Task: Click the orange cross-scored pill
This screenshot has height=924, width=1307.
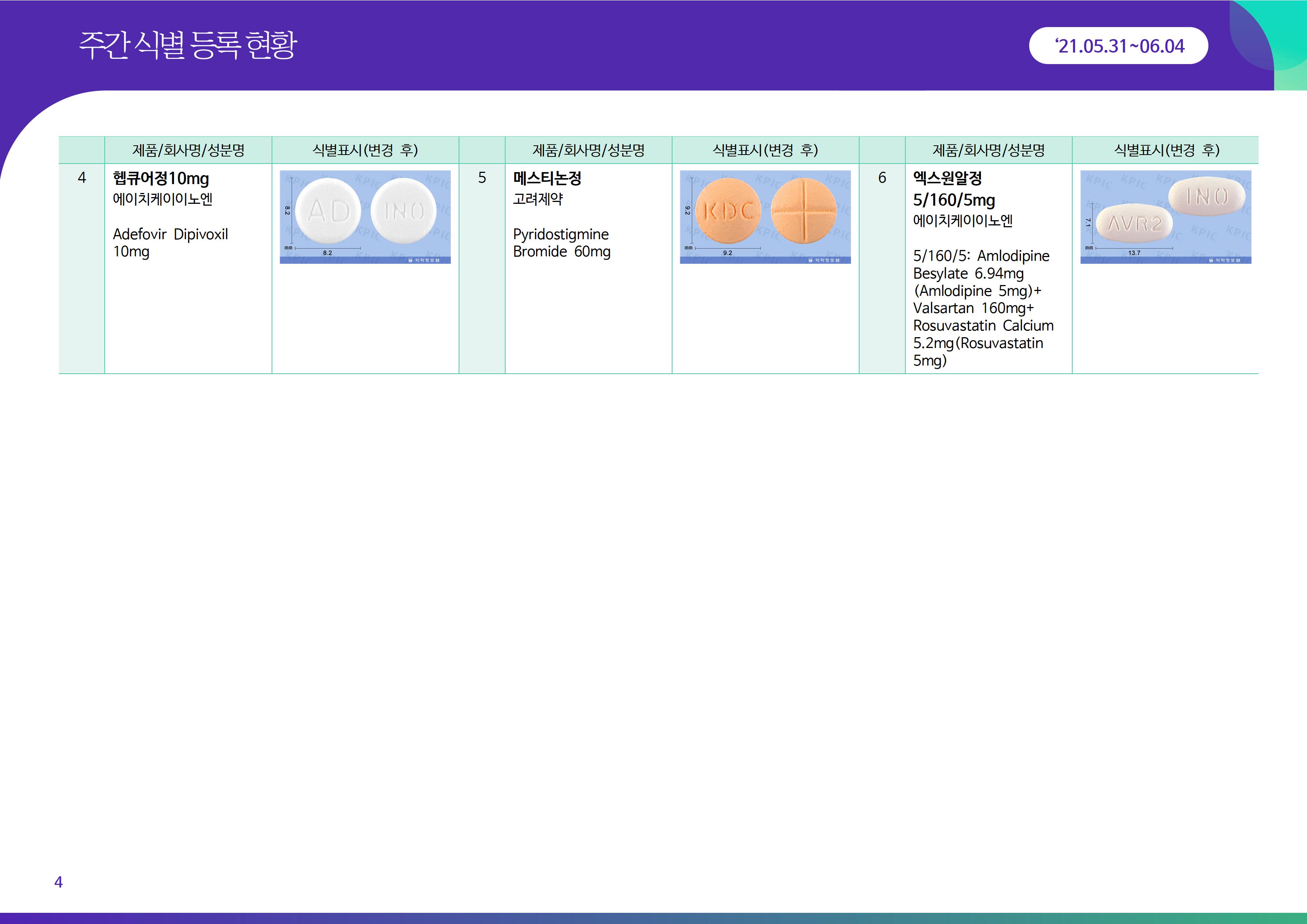Action: (x=804, y=211)
